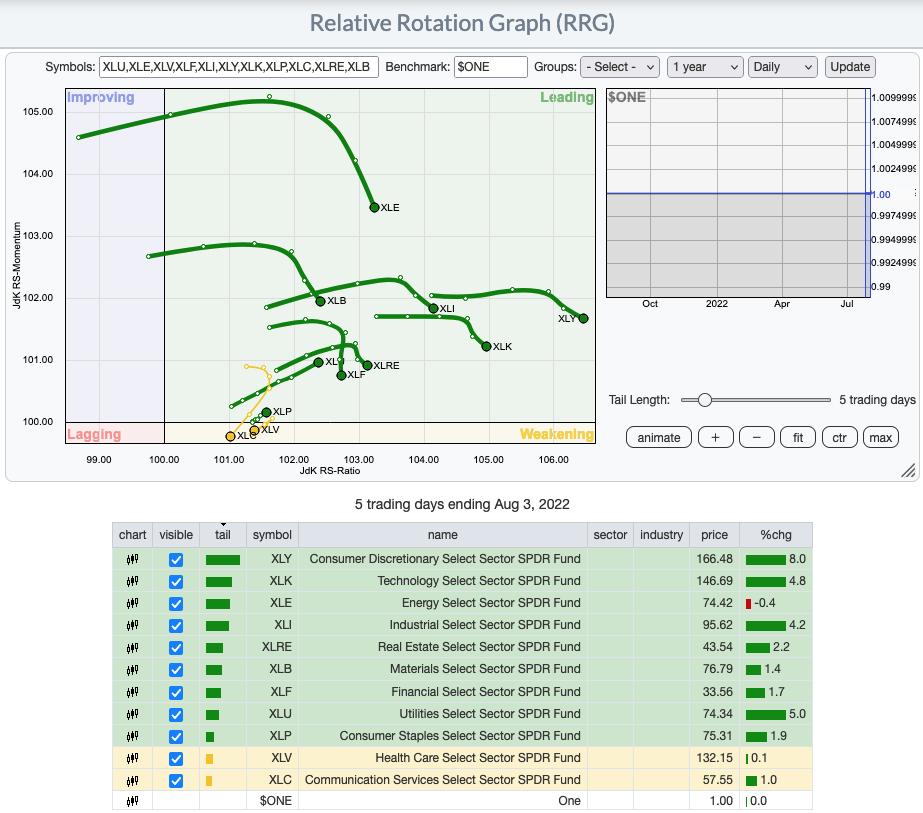Sort table by price column header

tap(714, 535)
